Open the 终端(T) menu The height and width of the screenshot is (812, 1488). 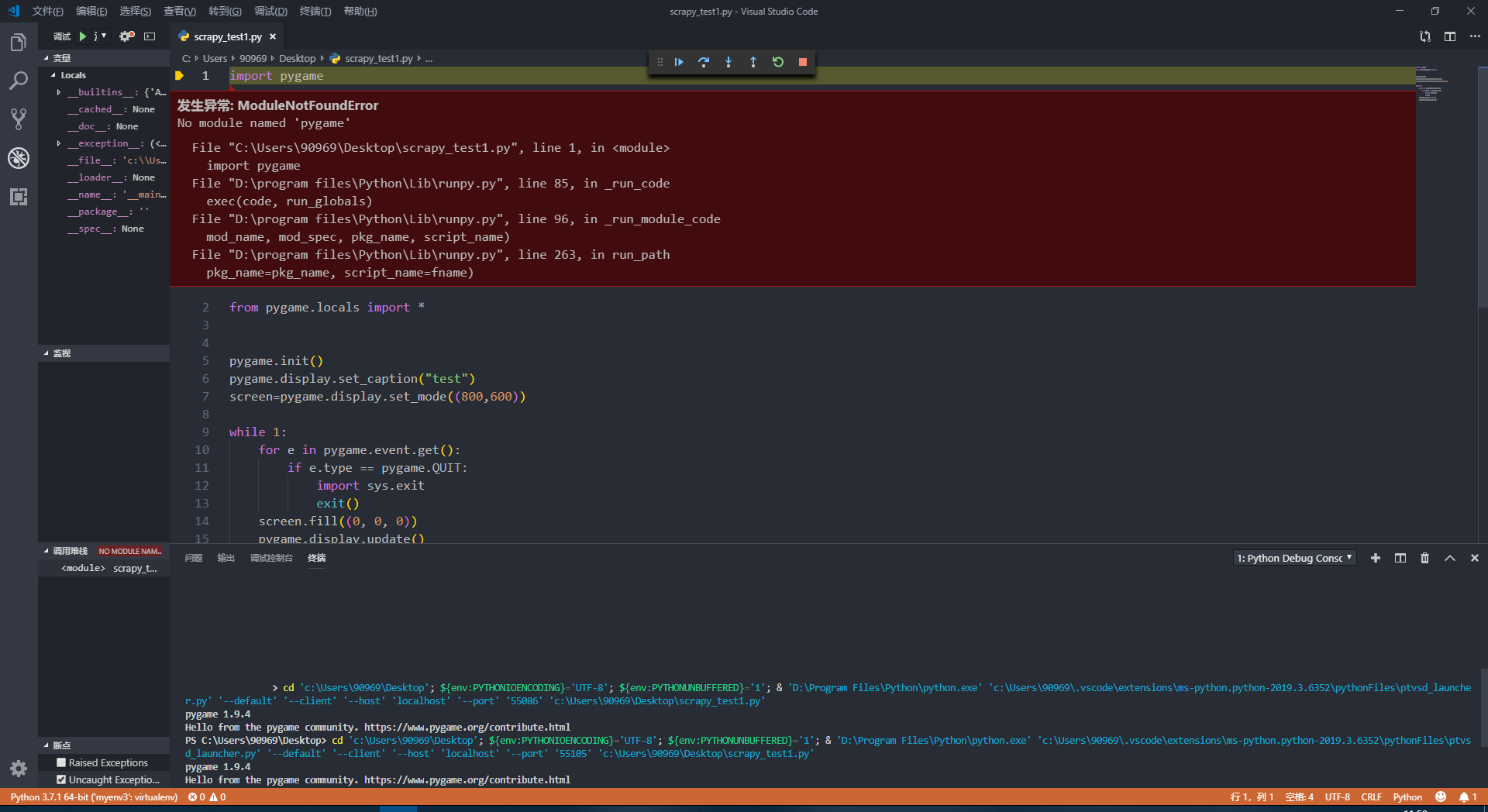315,11
